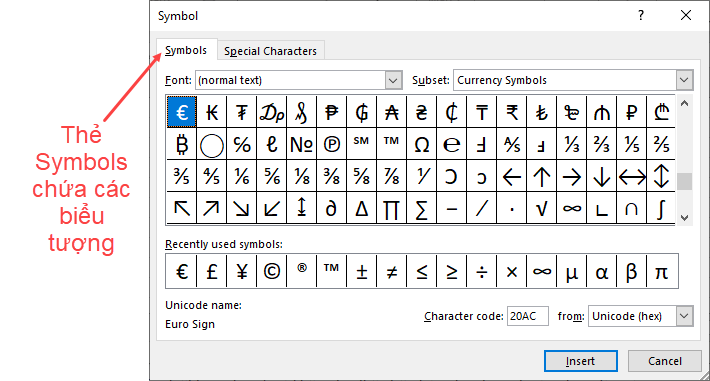Select the less-than-or-equal sign in recently used
710x381 pixels.
coord(422,271)
